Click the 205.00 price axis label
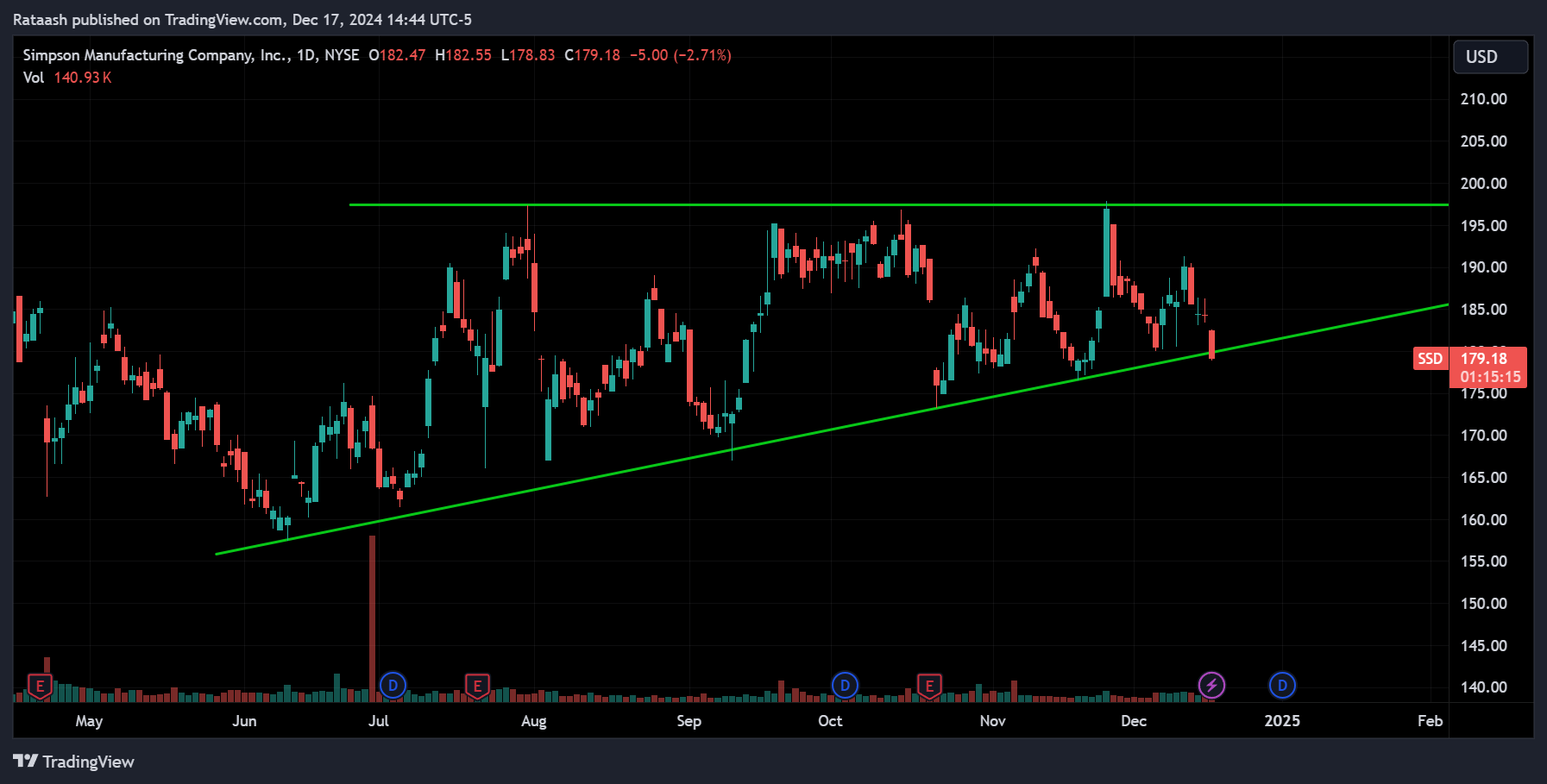The image size is (1547, 784). pyautogui.click(x=1483, y=141)
